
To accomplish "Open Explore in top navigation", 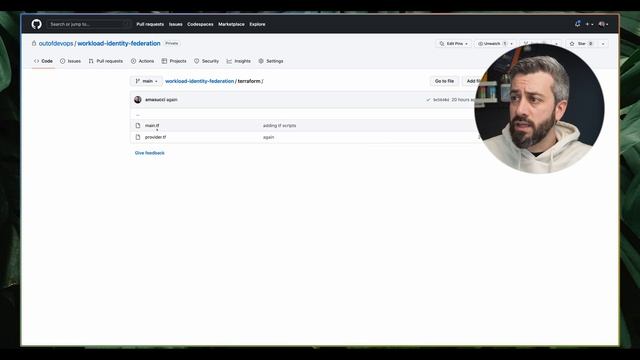I will [x=257, y=24].
